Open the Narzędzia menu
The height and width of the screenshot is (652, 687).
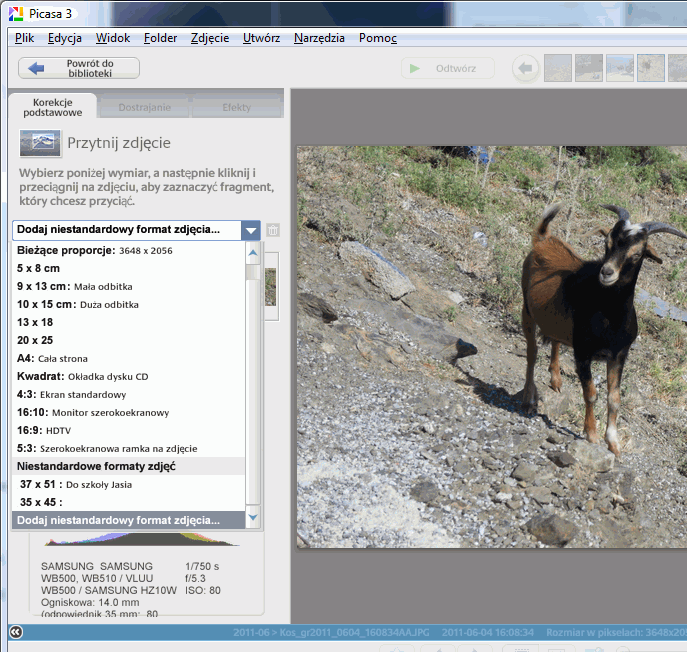[319, 38]
